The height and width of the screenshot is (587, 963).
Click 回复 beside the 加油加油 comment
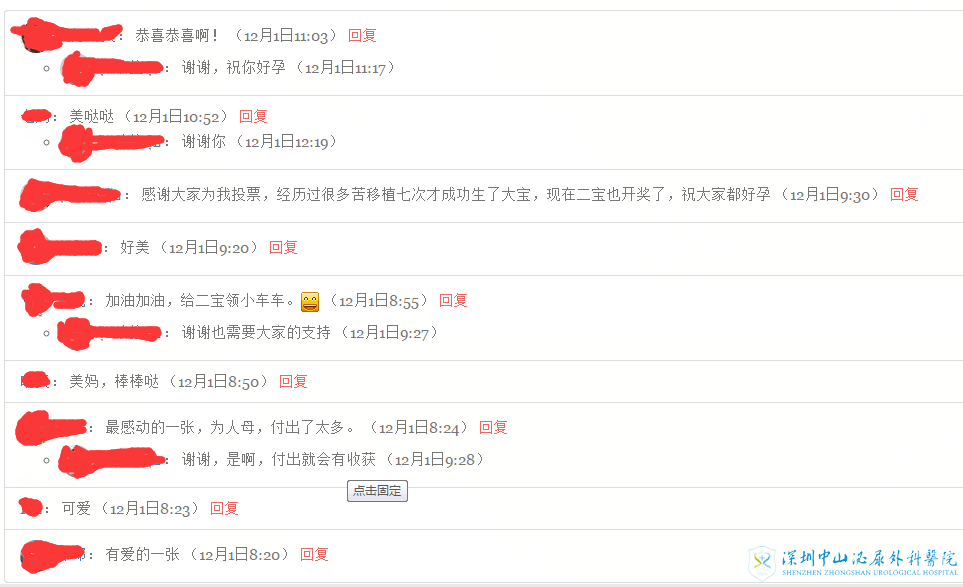coord(453,300)
